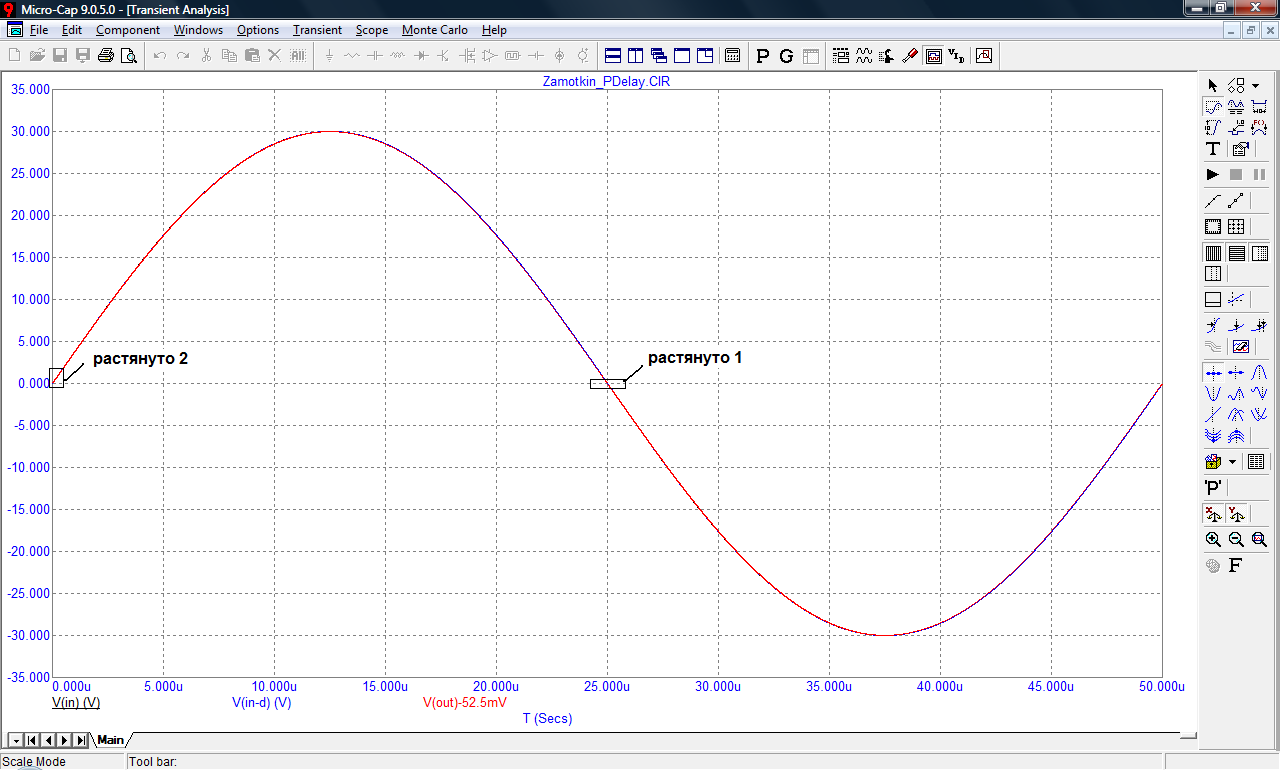Image resolution: width=1280 pixels, height=770 pixels.
Task: Click the V(in-d) (V) waveform label
Action: tap(262, 703)
